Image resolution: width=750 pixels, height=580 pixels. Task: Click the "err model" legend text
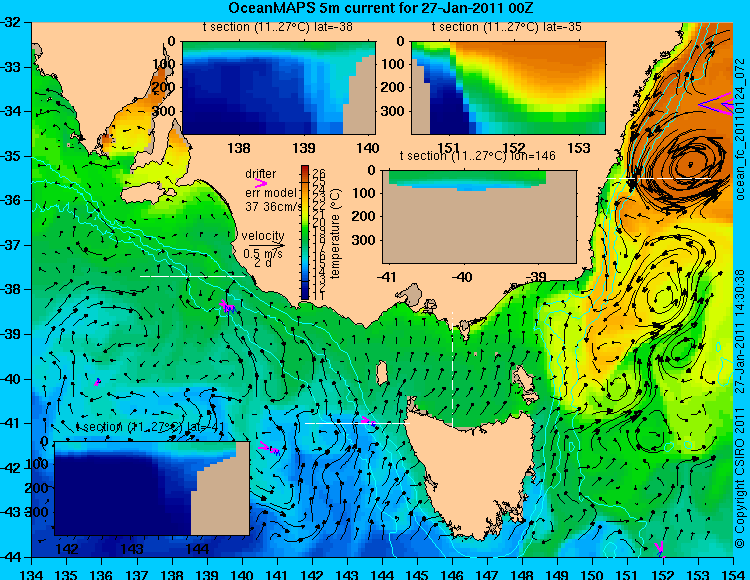(x=271, y=193)
